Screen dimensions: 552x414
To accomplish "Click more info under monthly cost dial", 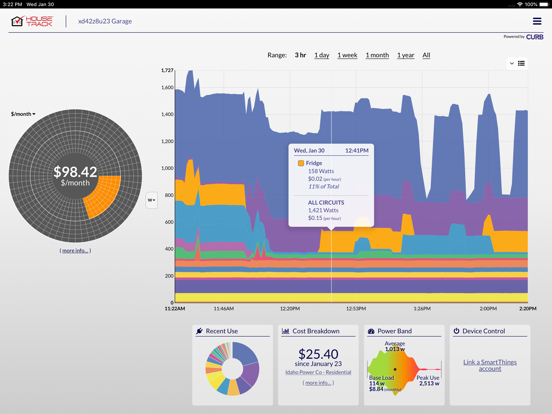I will point(75,251).
